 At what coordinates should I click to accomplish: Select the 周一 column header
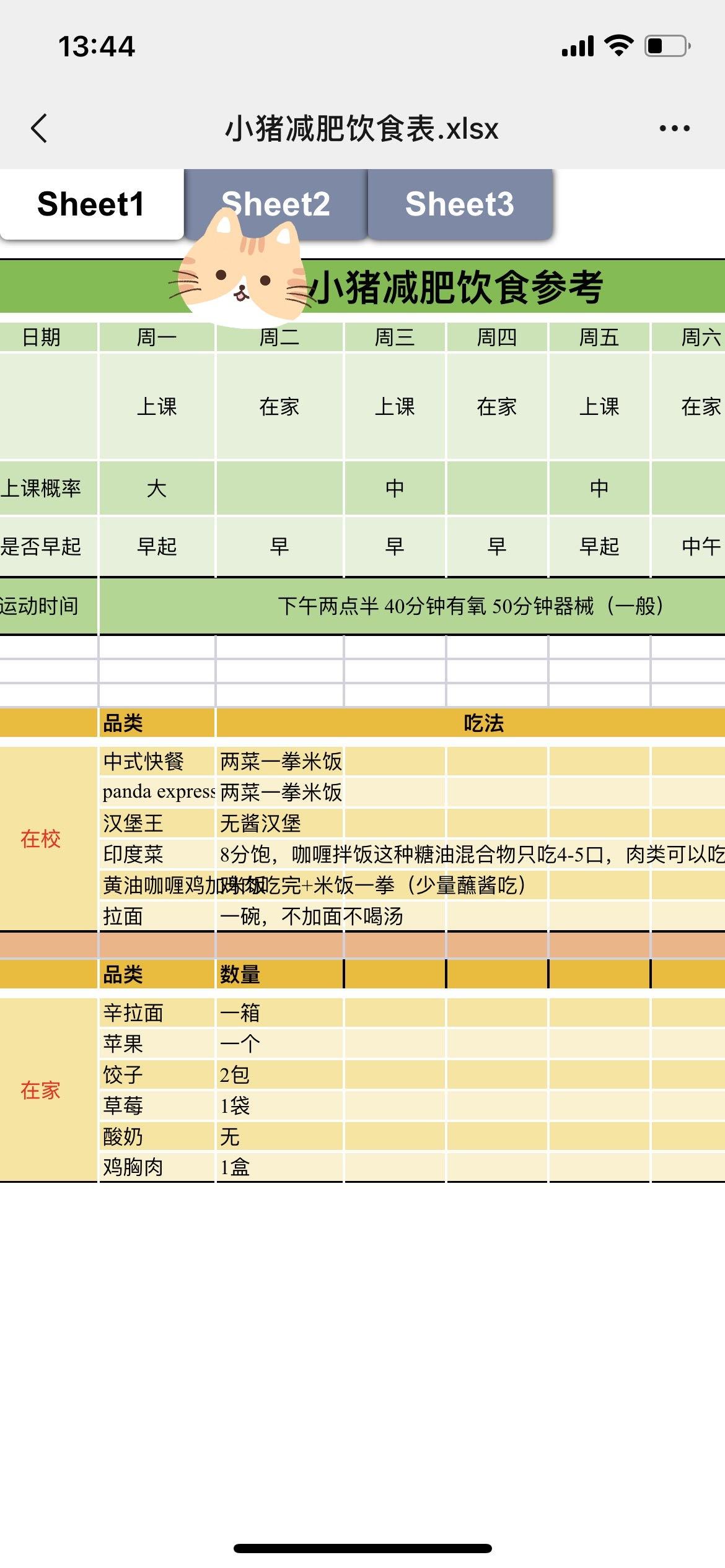[x=157, y=338]
